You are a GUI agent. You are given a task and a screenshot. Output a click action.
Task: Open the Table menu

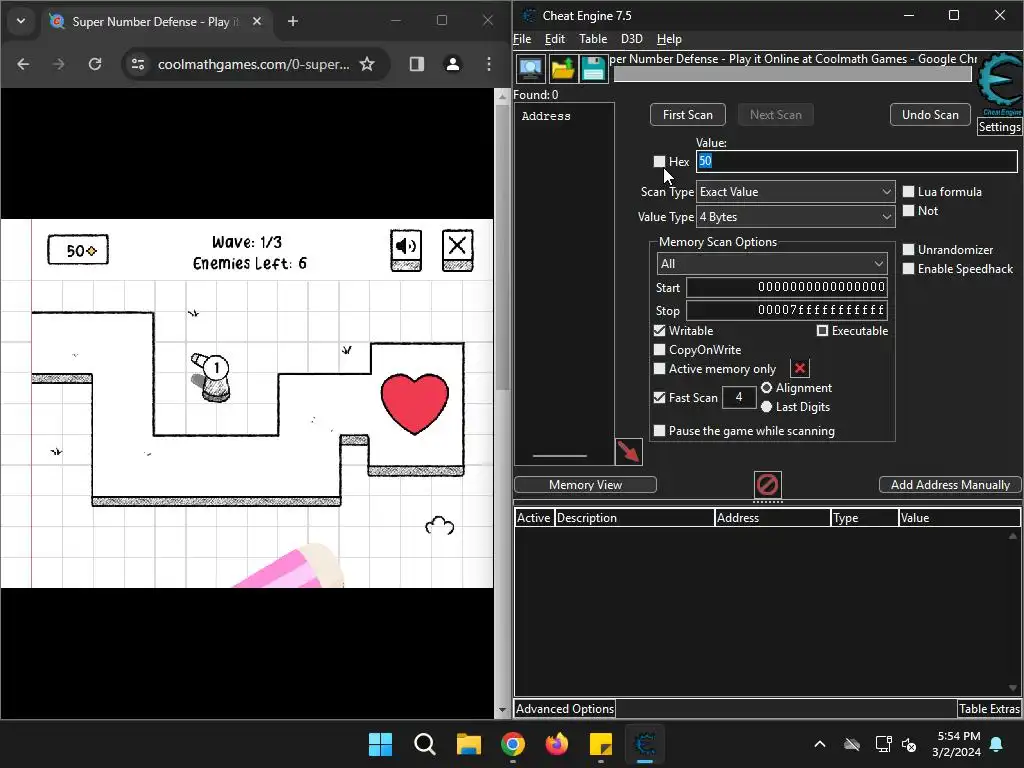coord(593,39)
